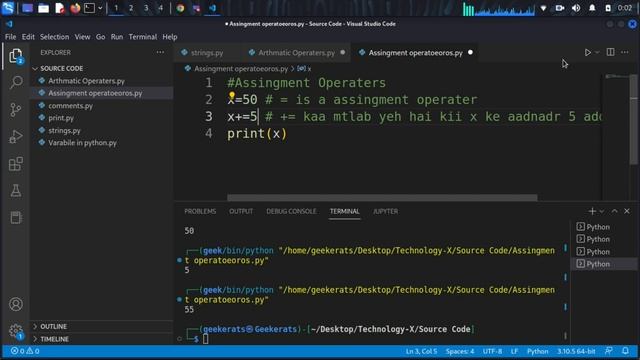
Task: Switch to the OUTPUT panel tab
Action: (241, 211)
